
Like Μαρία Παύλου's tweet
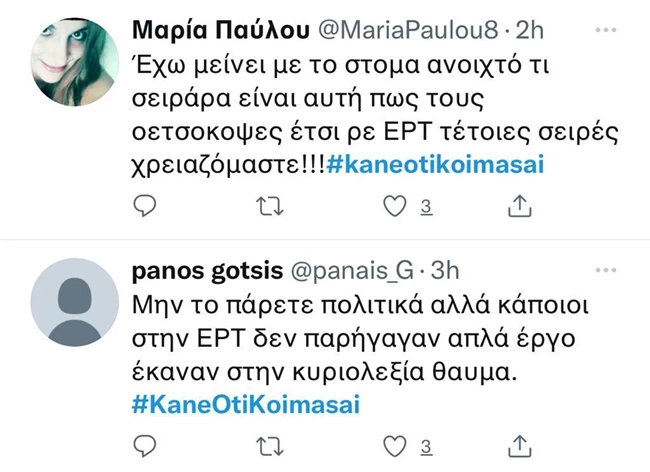(x=397, y=206)
